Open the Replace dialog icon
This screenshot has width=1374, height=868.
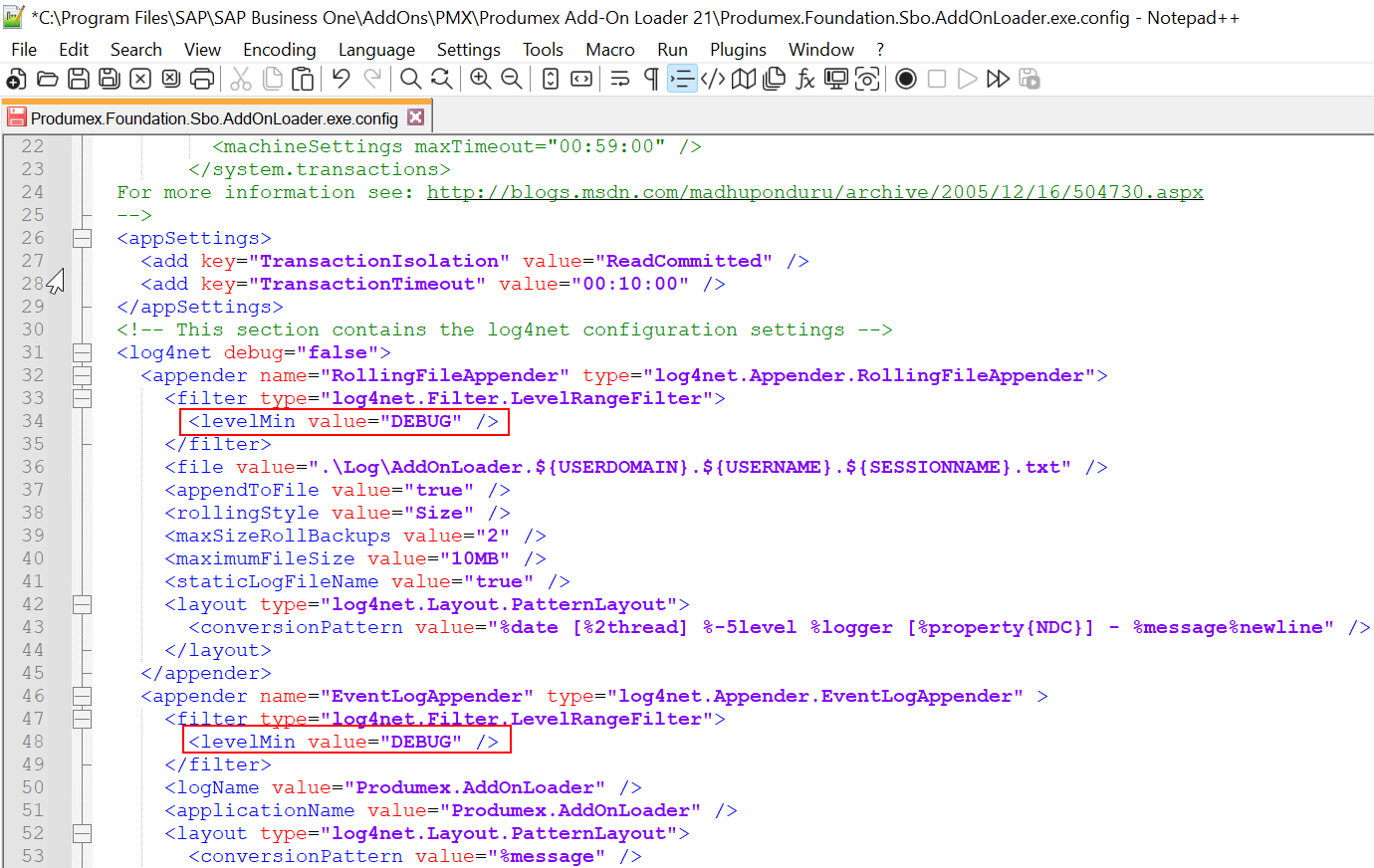click(x=441, y=79)
